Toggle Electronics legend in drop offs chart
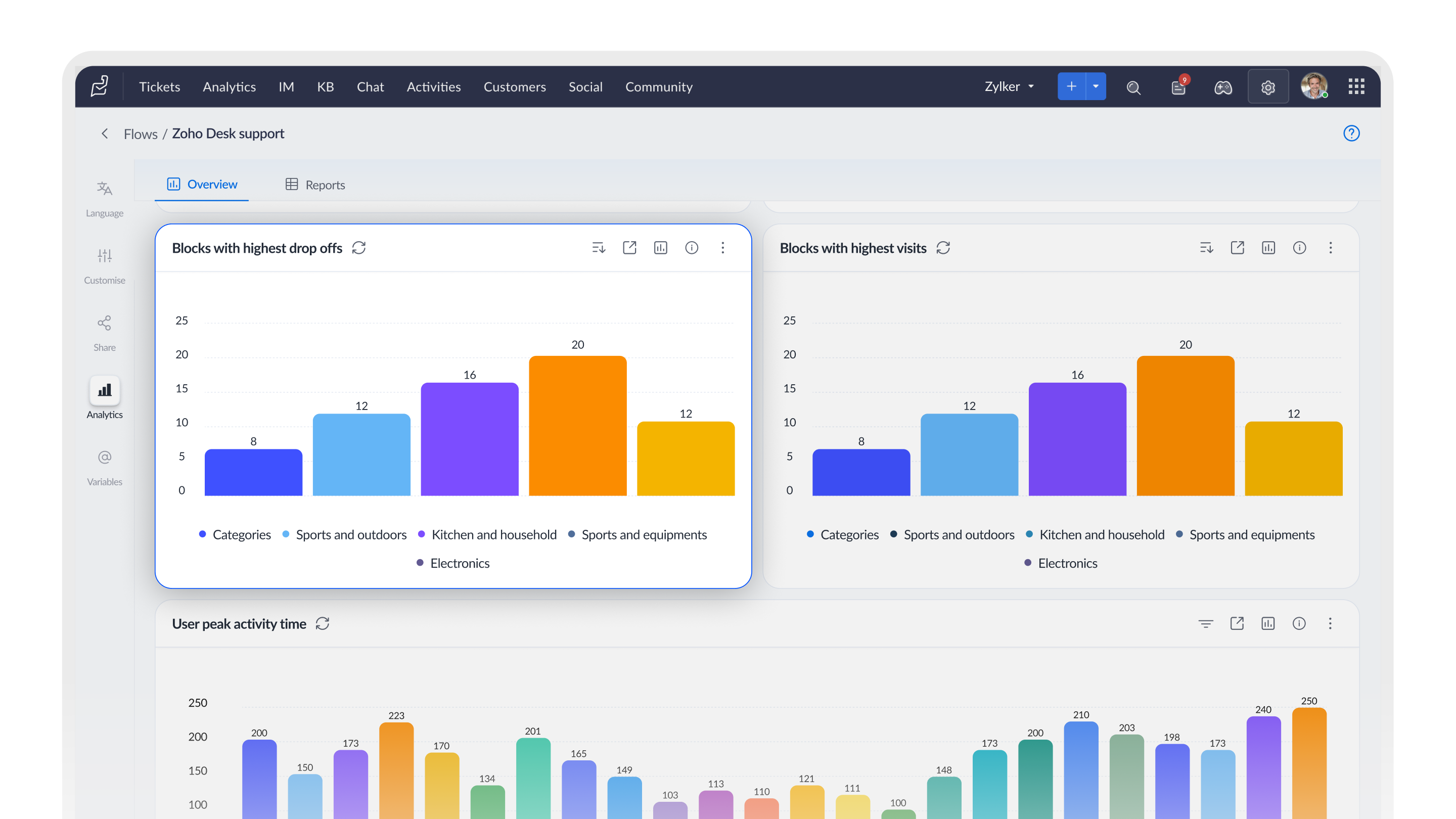1456x819 pixels. click(x=453, y=563)
